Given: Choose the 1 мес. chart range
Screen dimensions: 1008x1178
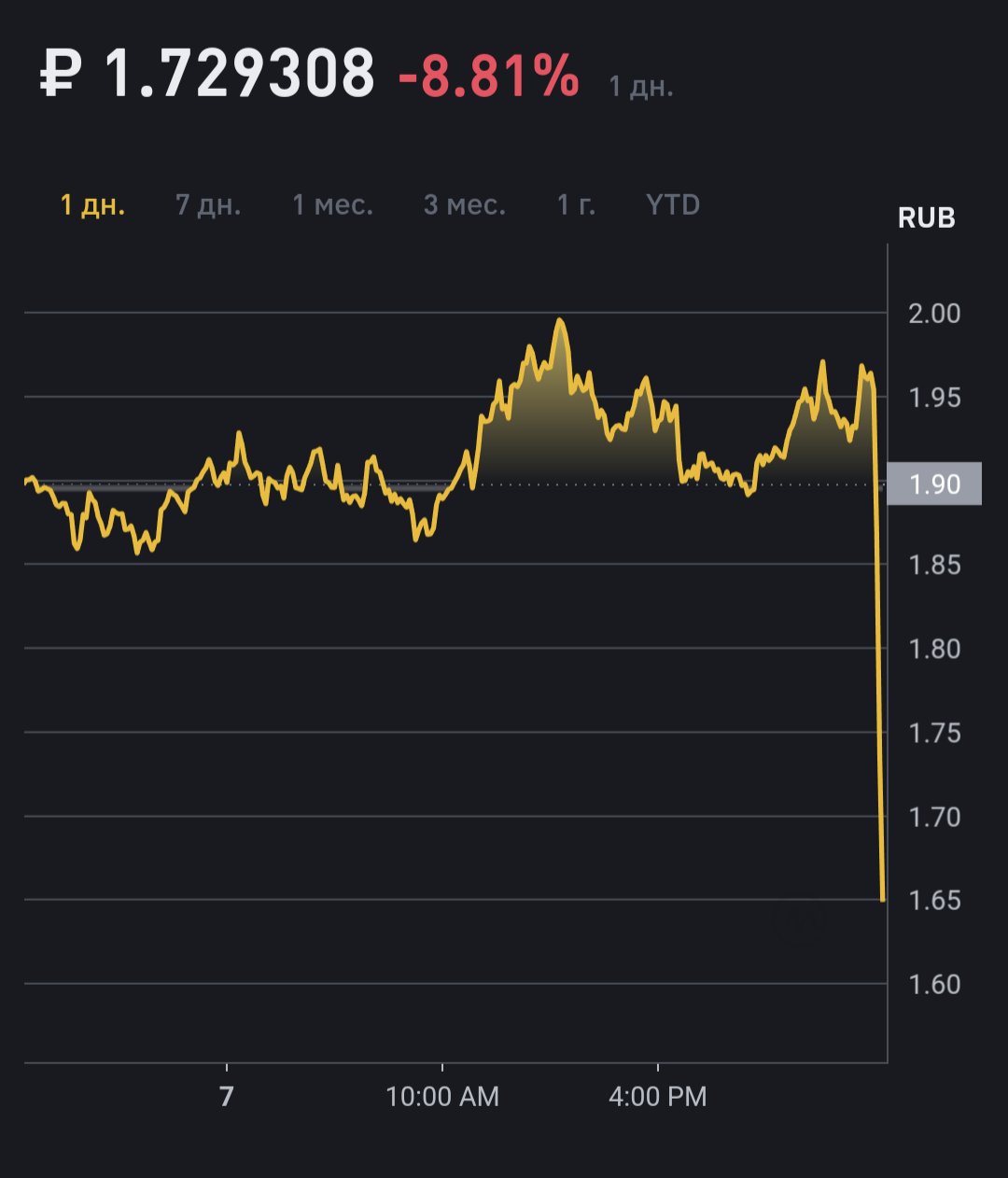Looking at the screenshot, I should tap(332, 204).
